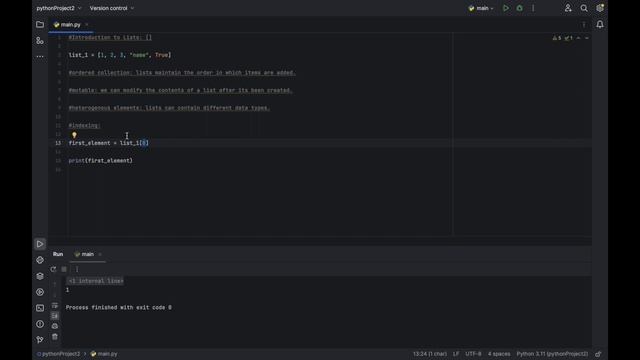Click the list_1 assignment line
The image size is (640, 360).
pos(120,55)
